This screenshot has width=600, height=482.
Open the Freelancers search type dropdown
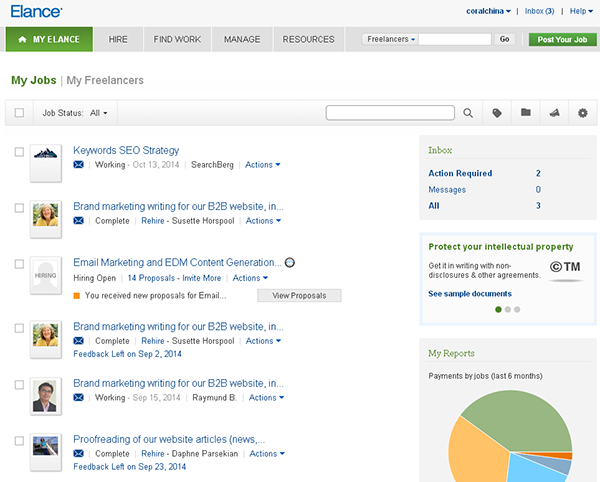tap(391, 39)
